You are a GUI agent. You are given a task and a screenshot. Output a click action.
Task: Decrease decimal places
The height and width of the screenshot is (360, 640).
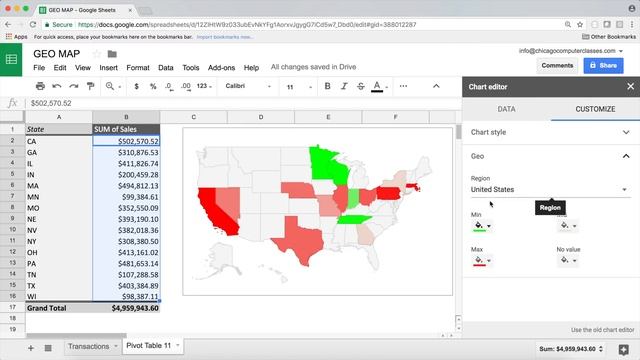click(x=169, y=87)
